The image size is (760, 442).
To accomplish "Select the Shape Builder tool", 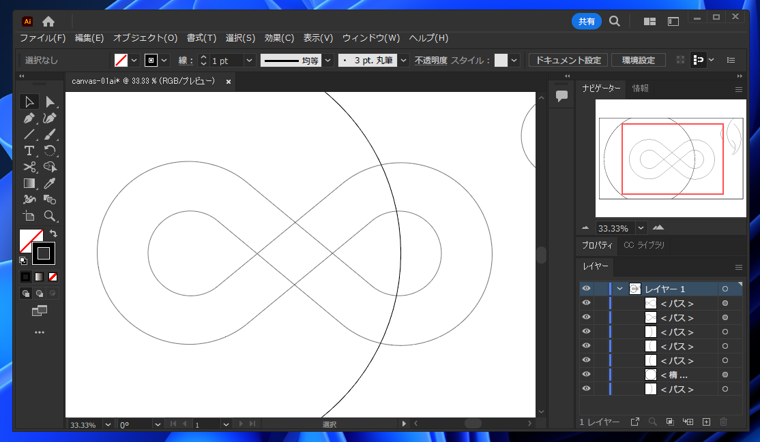I will [49, 167].
